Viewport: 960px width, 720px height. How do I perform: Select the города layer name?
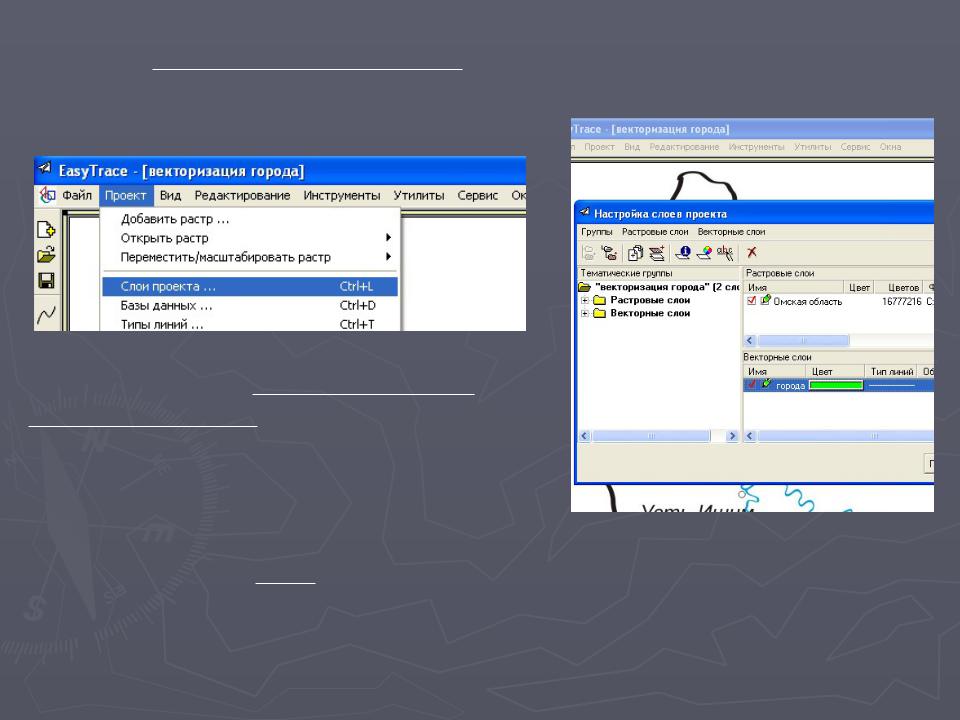tap(790, 386)
